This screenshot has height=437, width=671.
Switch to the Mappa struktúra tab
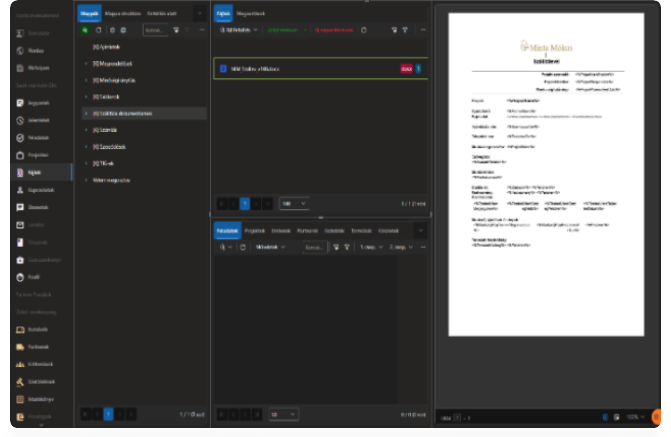(x=123, y=14)
